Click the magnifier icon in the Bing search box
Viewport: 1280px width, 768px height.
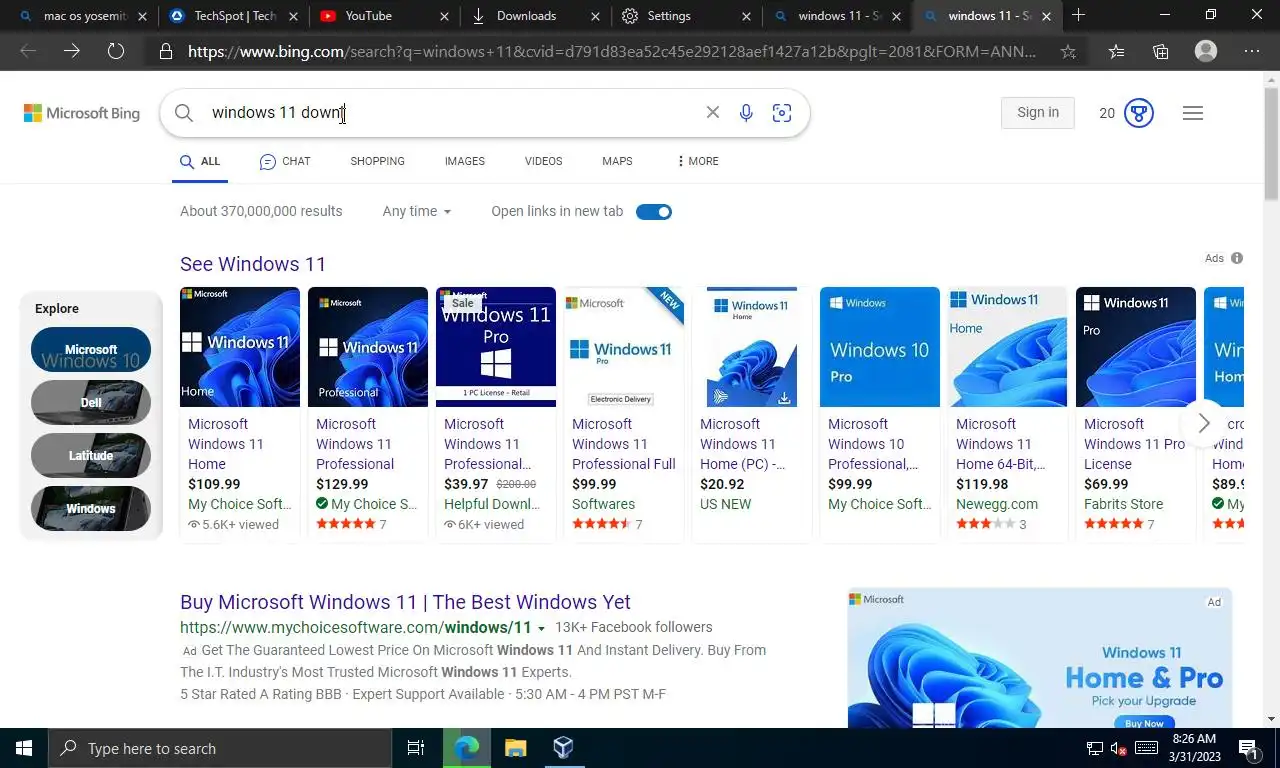(x=184, y=113)
